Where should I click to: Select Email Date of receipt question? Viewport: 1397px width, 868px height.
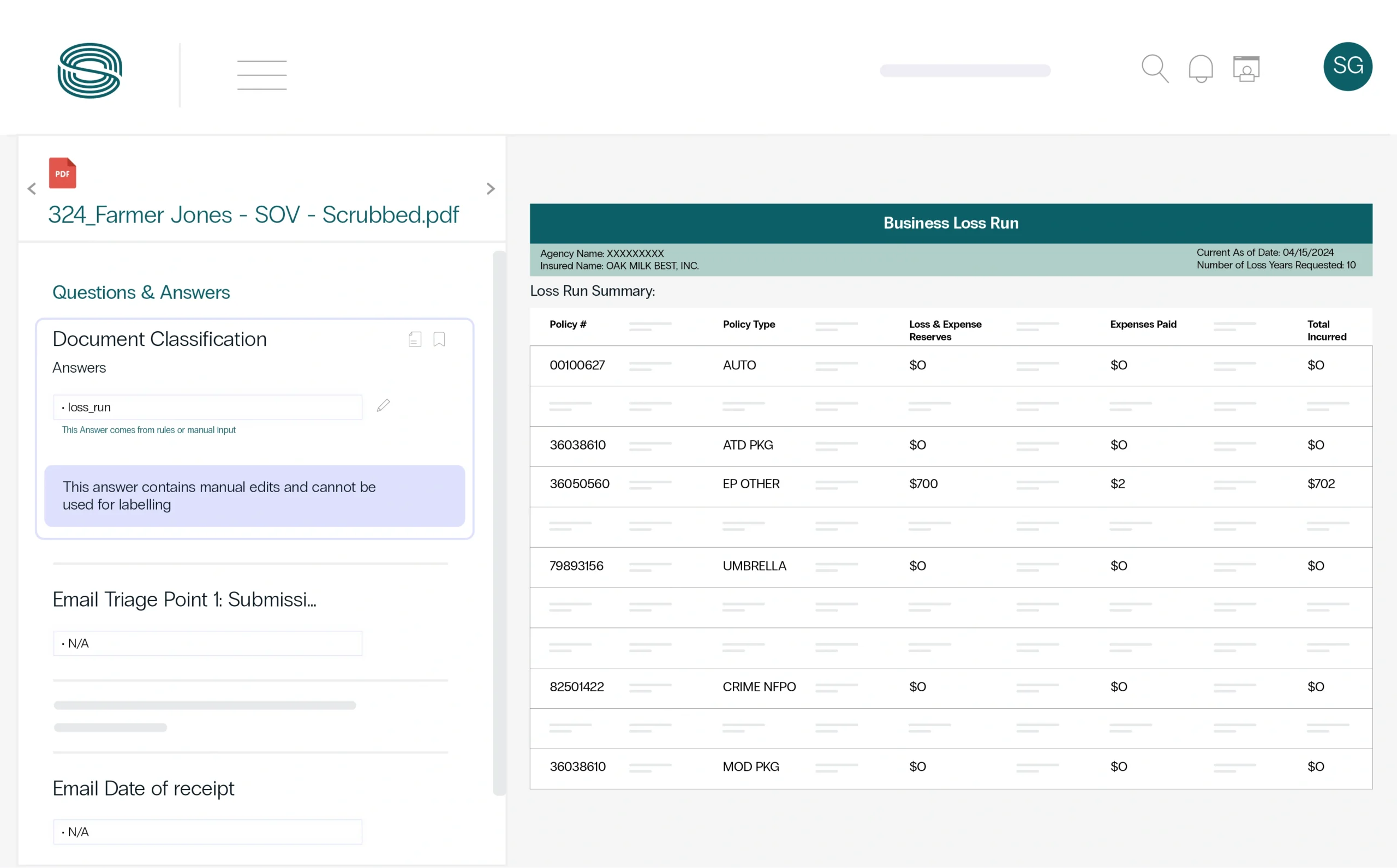click(x=144, y=788)
